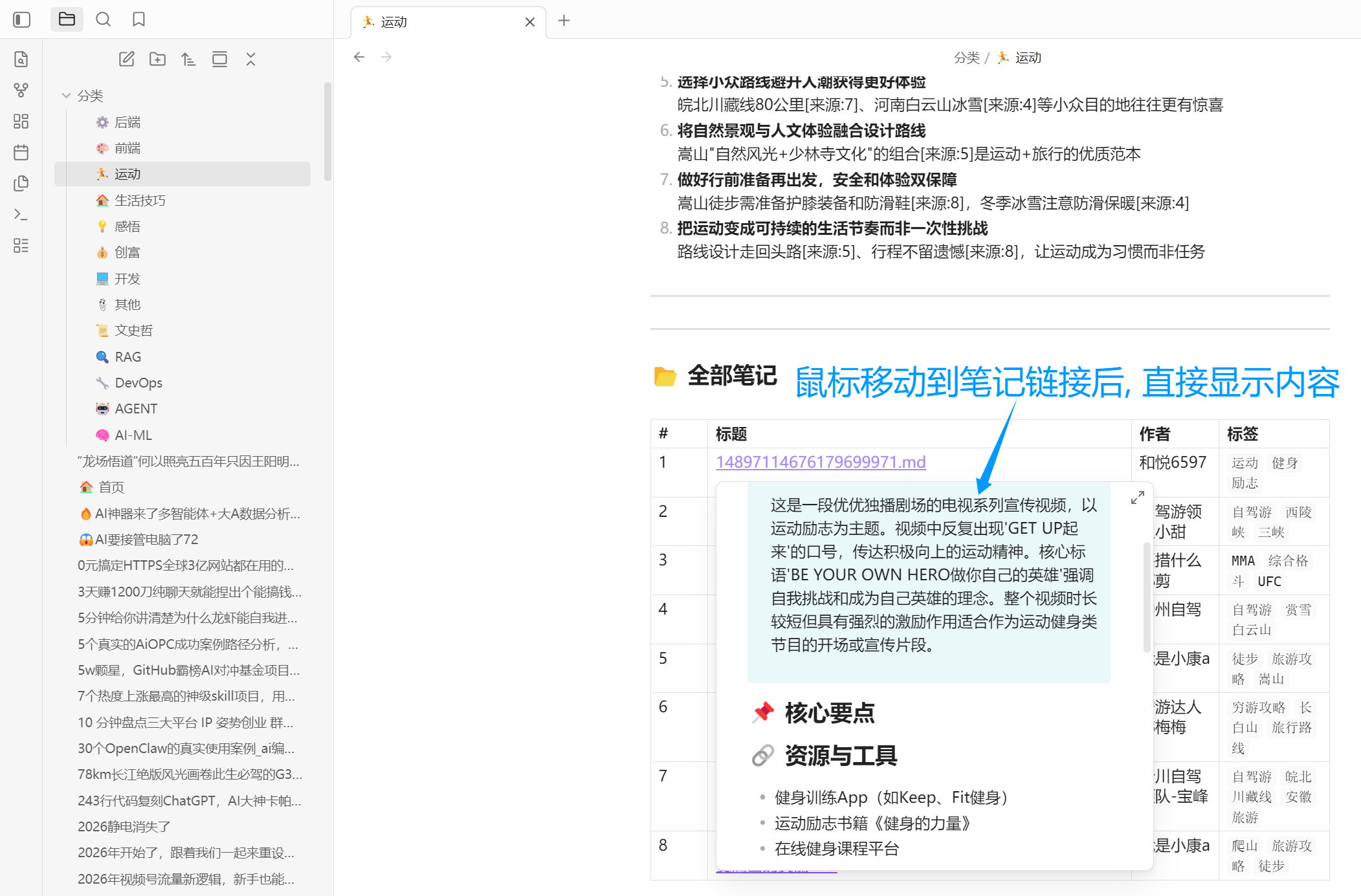Toggle the left sidebar visibility
1361x896 pixels.
click(x=21, y=19)
